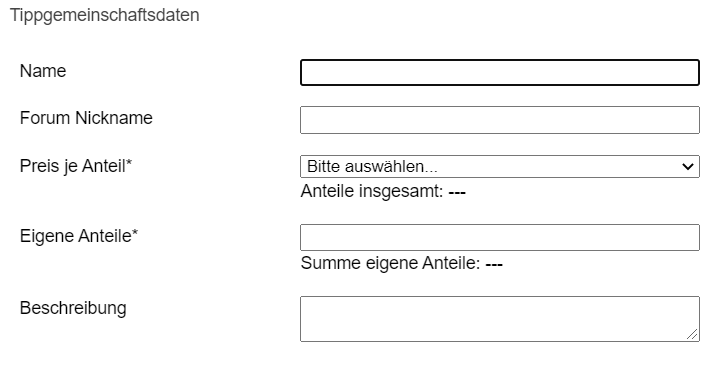Focus the Forum Nickname input box

499,120
